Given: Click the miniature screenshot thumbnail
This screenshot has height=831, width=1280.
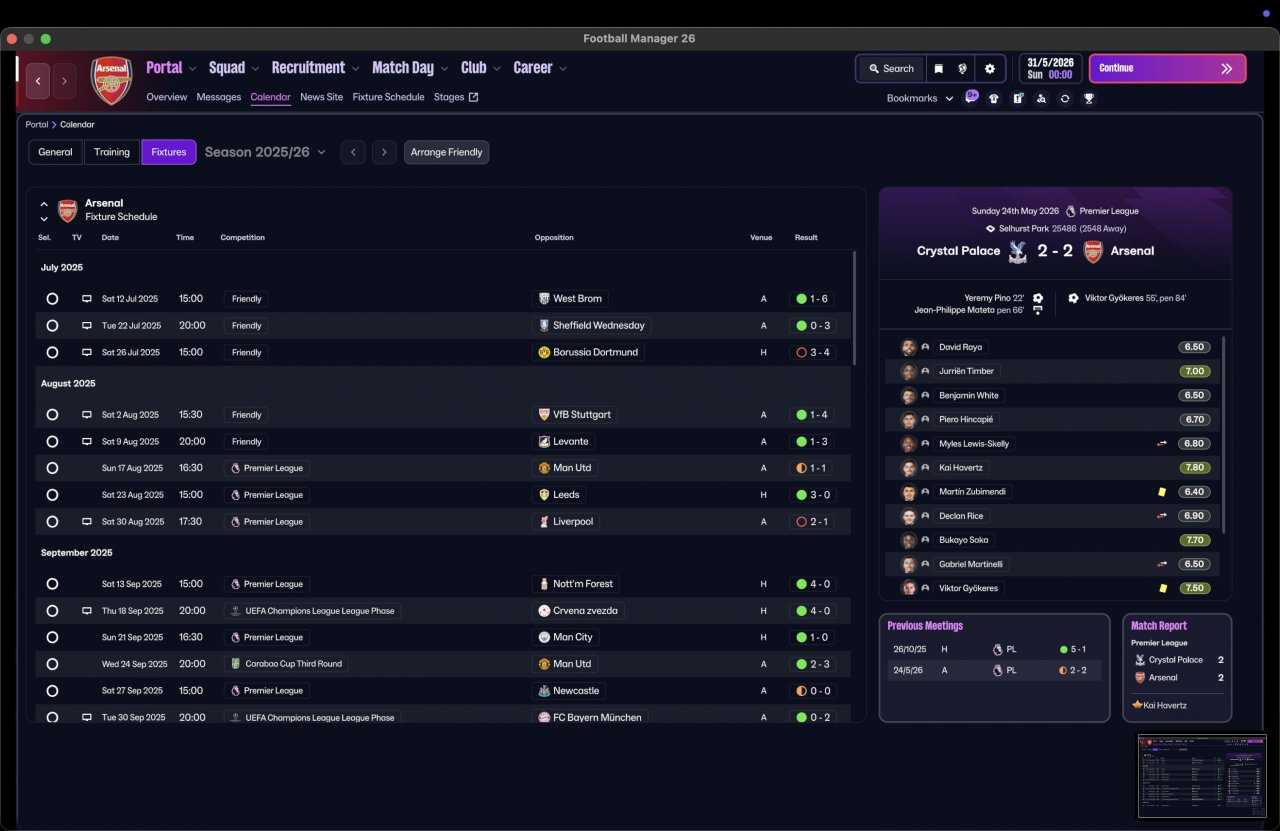Looking at the screenshot, I should (x=1202, y=776).
